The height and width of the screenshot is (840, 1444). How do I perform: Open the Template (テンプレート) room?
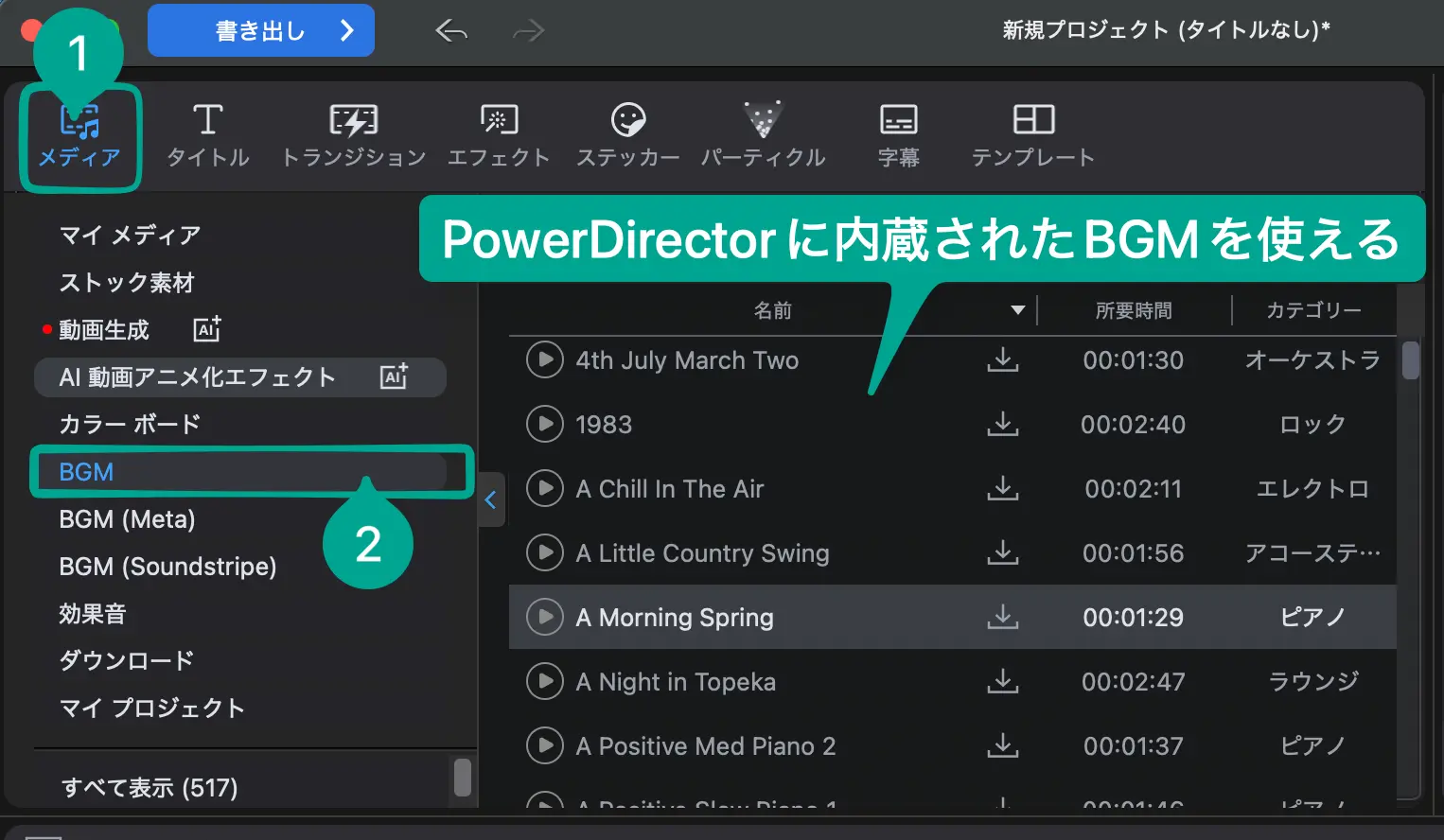tap(1033, 135)
